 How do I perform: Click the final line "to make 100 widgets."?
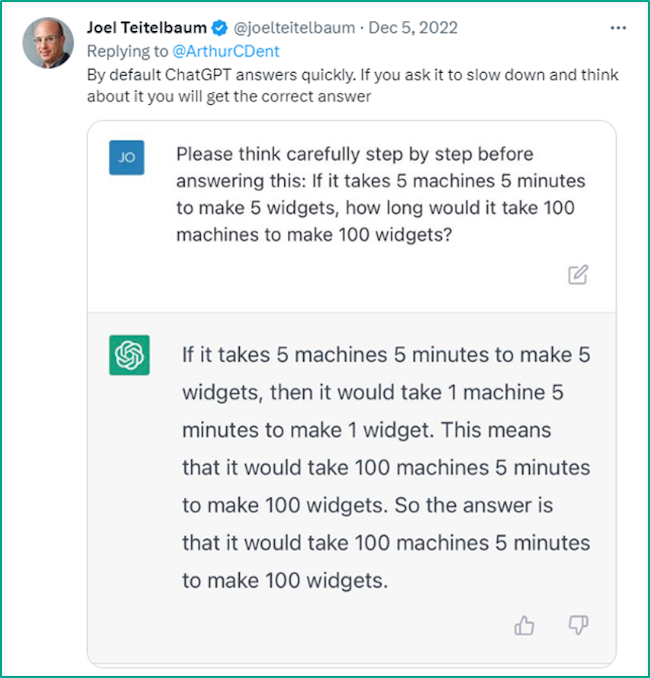(x=284, y=579)
